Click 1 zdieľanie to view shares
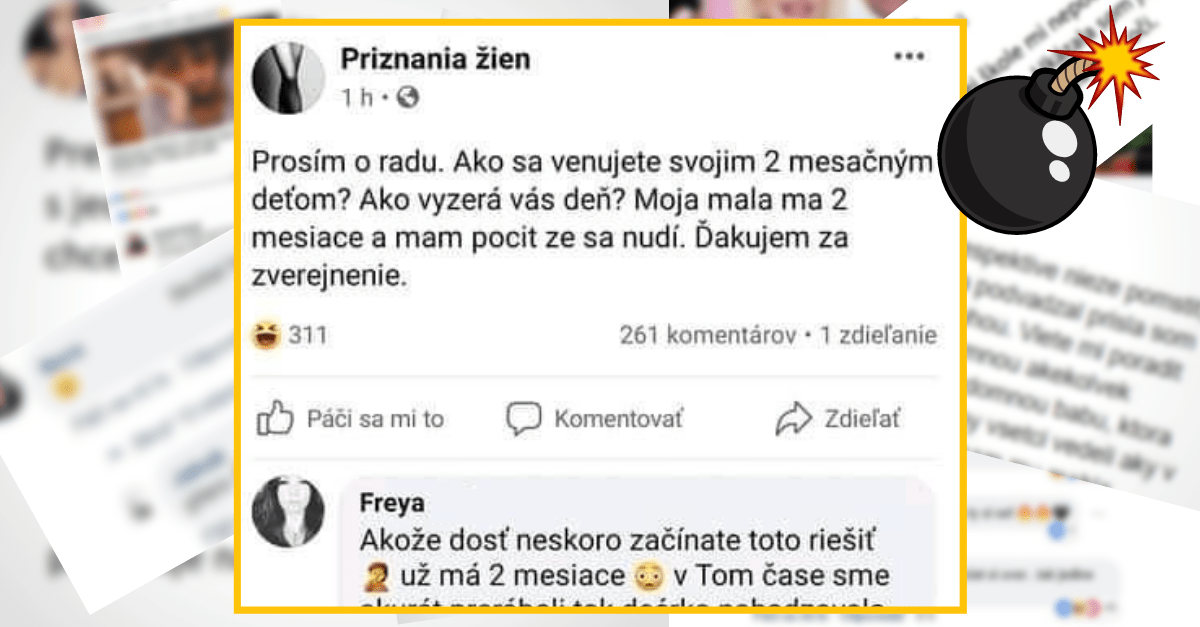Viewport: 1200px width, 627px height. point(876,333)
